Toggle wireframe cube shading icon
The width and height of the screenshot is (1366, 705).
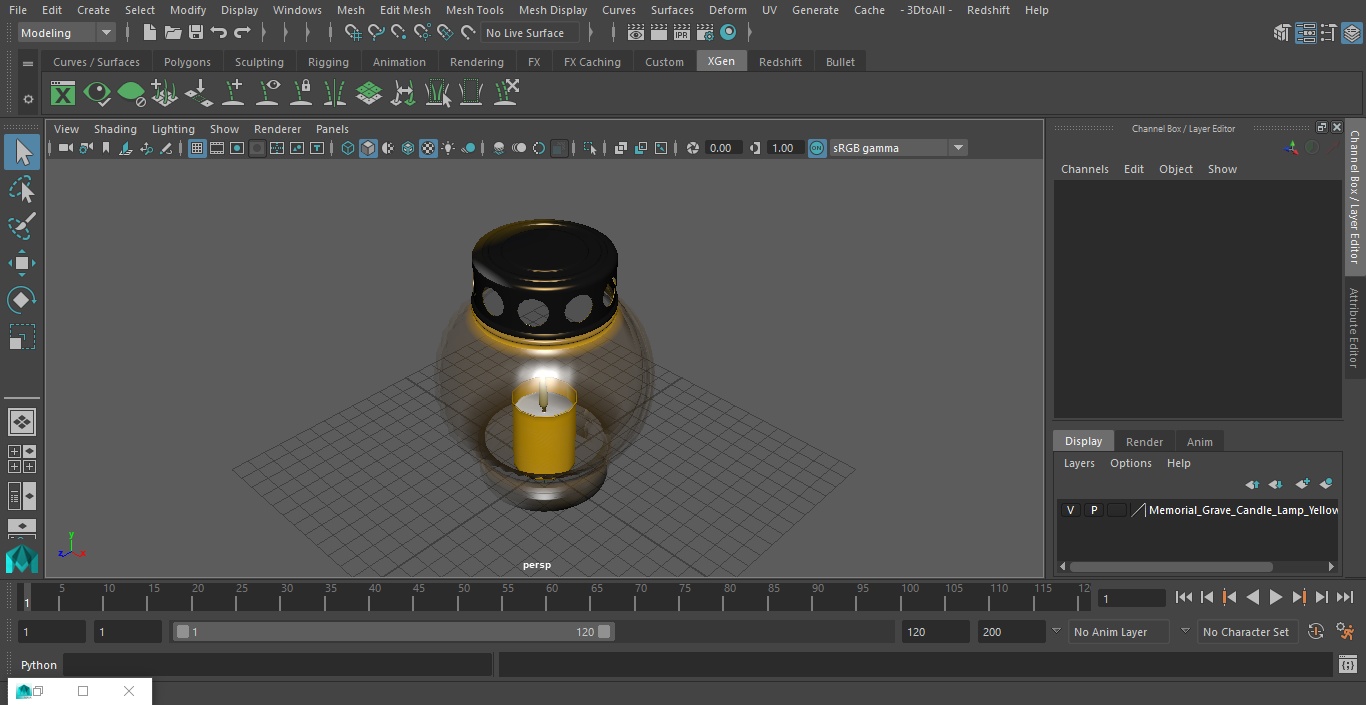[x=348, y=148]
